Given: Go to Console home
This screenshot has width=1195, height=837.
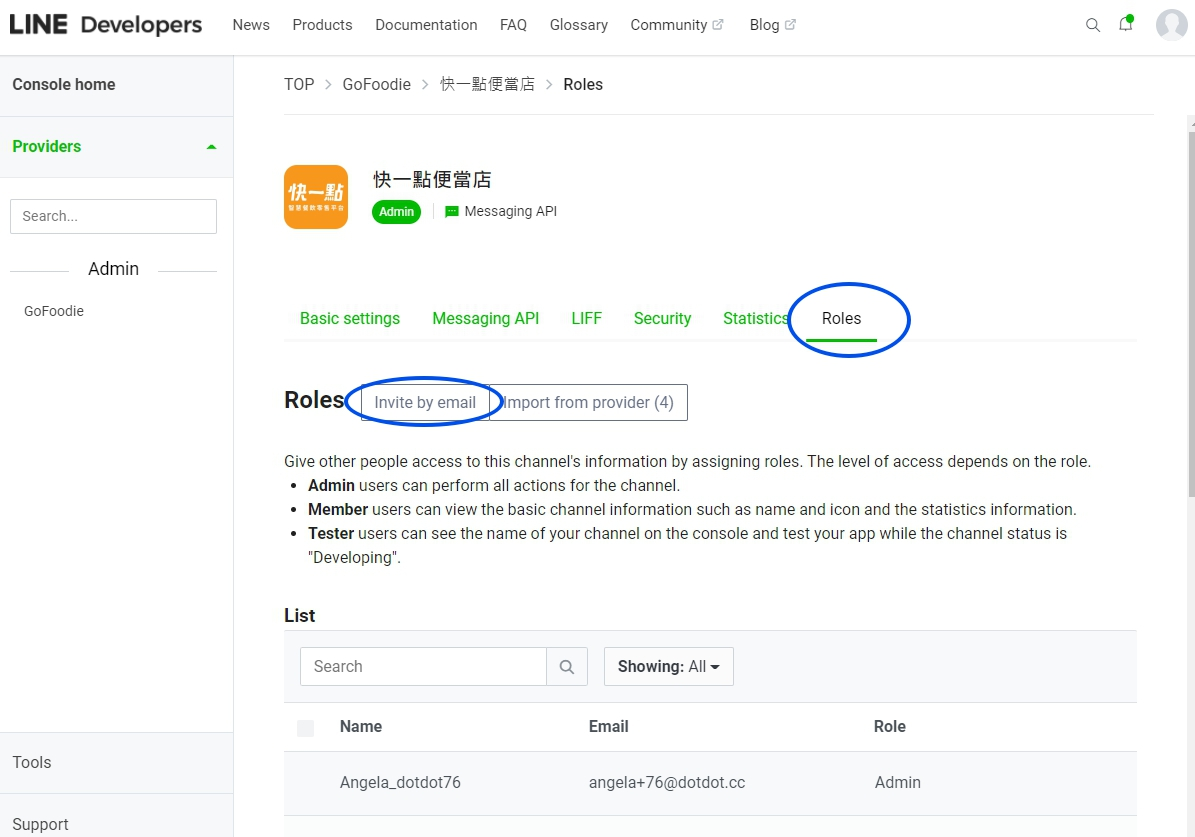Looking at the screenshot, I should point(64,85).
